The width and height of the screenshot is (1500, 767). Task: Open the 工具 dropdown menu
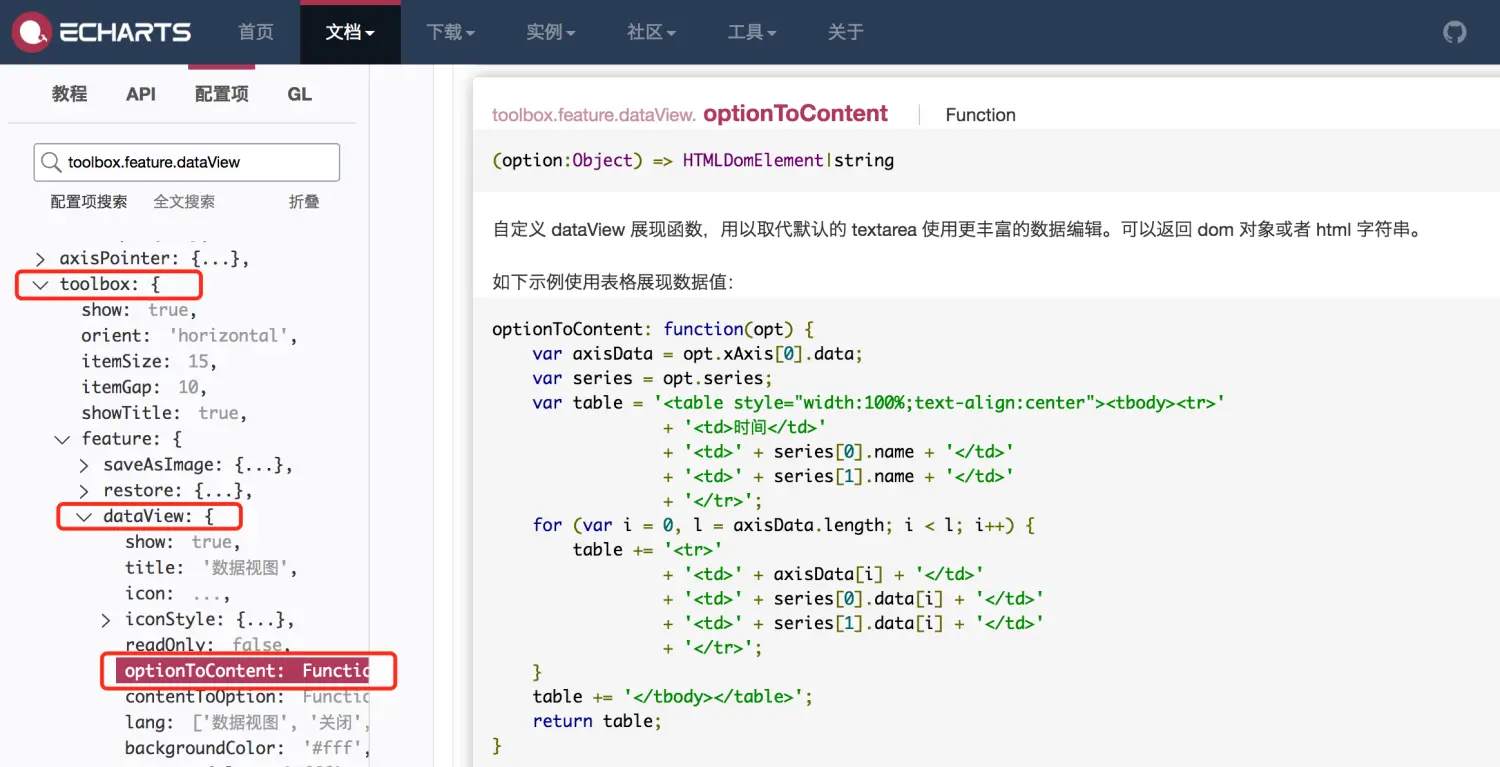tap(751, 32)
